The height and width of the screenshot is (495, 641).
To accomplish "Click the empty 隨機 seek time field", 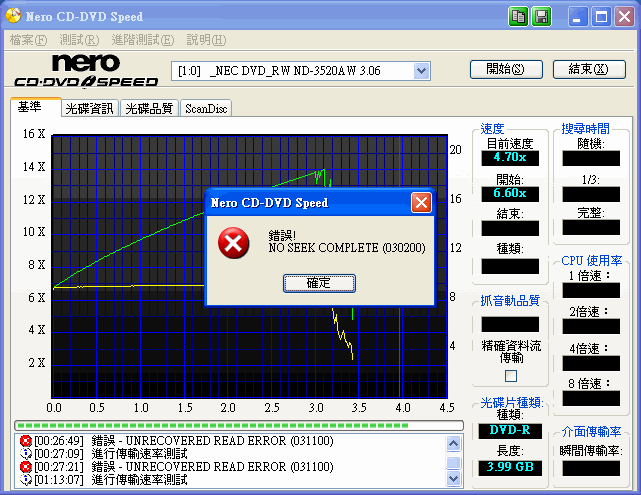I will (591, 158).
